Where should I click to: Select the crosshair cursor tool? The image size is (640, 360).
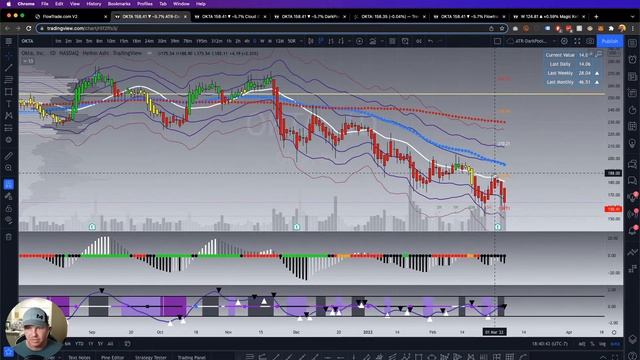click(9, 56)
